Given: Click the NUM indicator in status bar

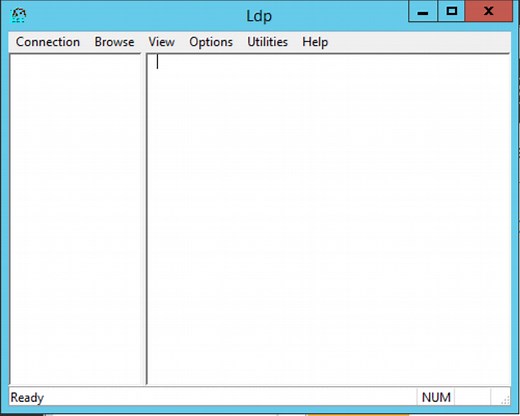Looking at the screenshot, I should (436, 397).
